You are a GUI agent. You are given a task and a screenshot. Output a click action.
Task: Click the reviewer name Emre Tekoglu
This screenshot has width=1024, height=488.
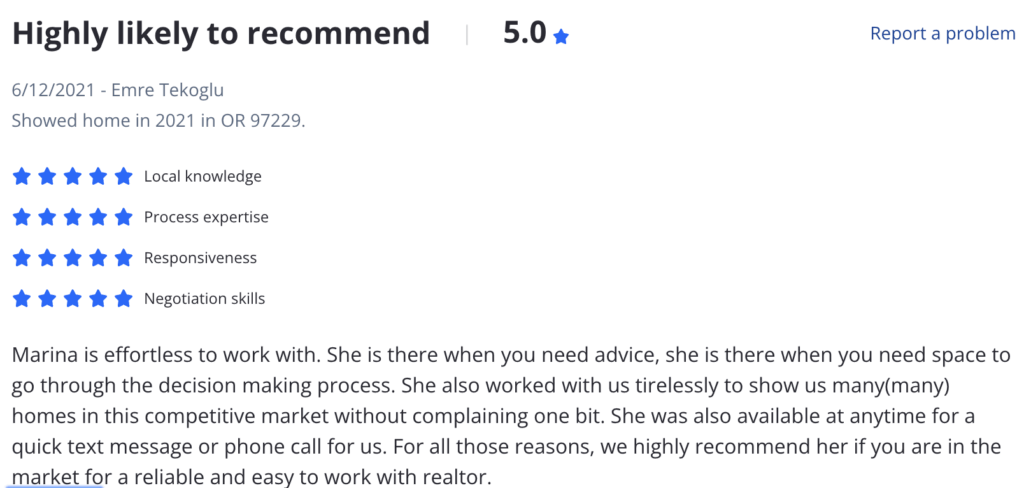pyautogui.click(x=167, y=89)
